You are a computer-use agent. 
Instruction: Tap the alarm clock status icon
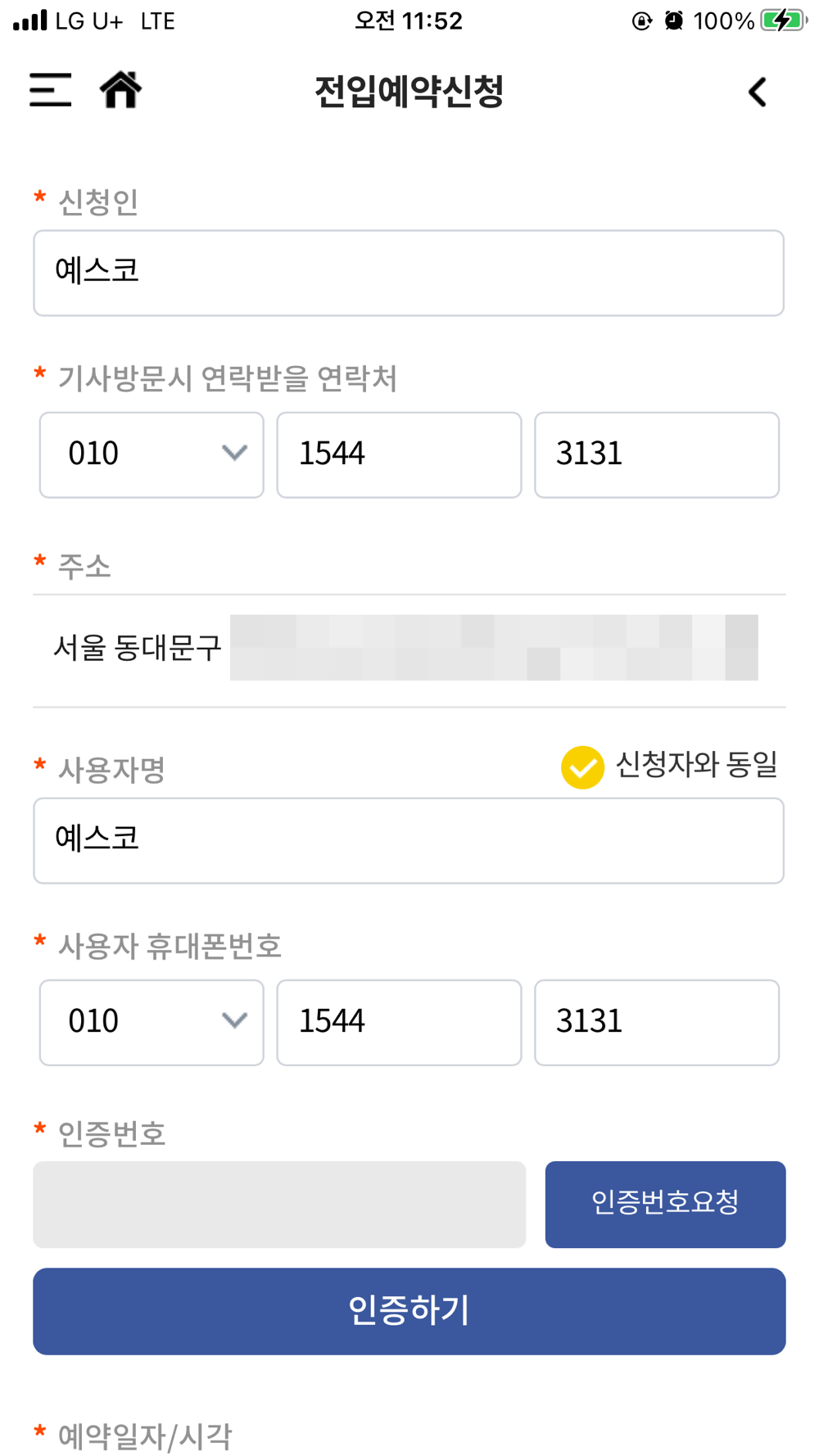click(674, 20)
